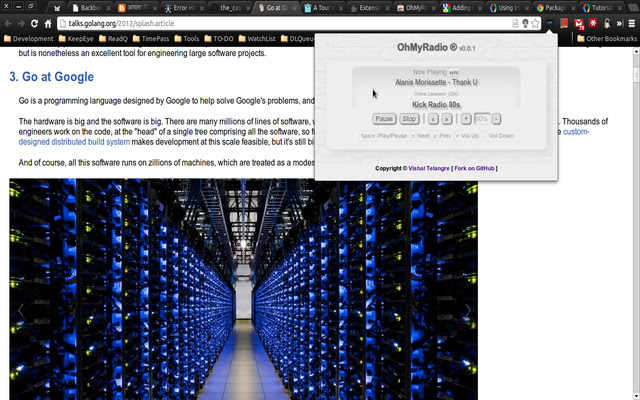
Task: Increase volume with the + button
Action: (x=466, y=119)
